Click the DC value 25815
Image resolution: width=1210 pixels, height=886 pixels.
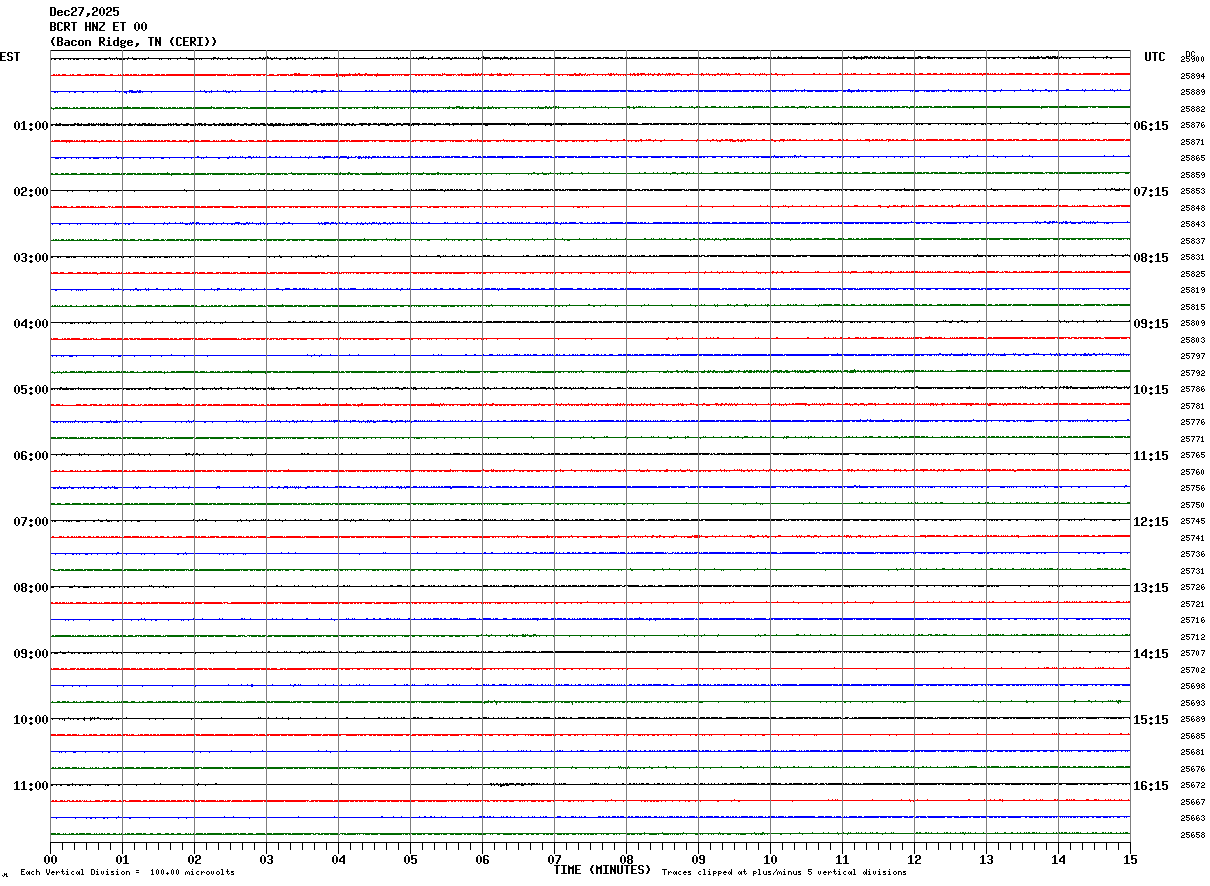tap(1192, 307)
